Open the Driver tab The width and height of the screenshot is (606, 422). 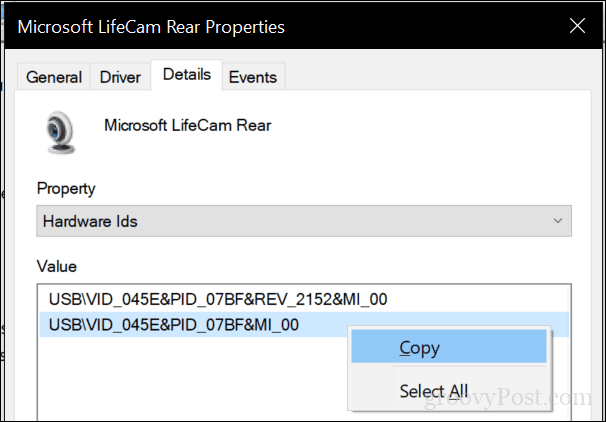[120, 77]
